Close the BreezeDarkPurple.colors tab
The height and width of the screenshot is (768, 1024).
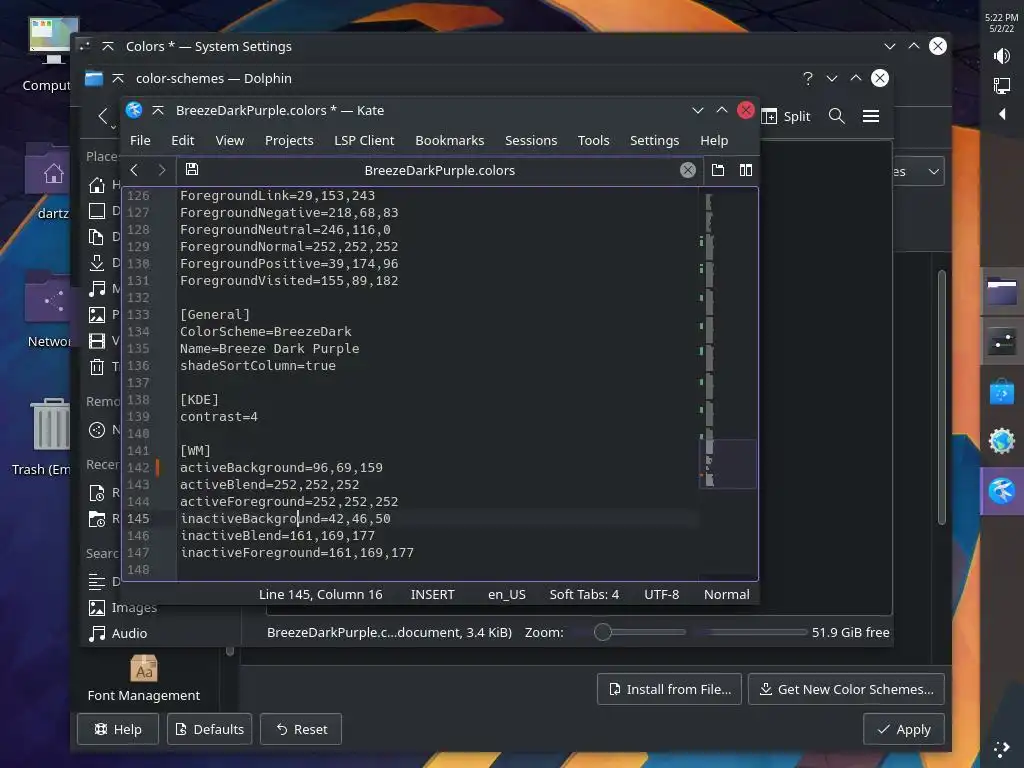click(688, 170)
